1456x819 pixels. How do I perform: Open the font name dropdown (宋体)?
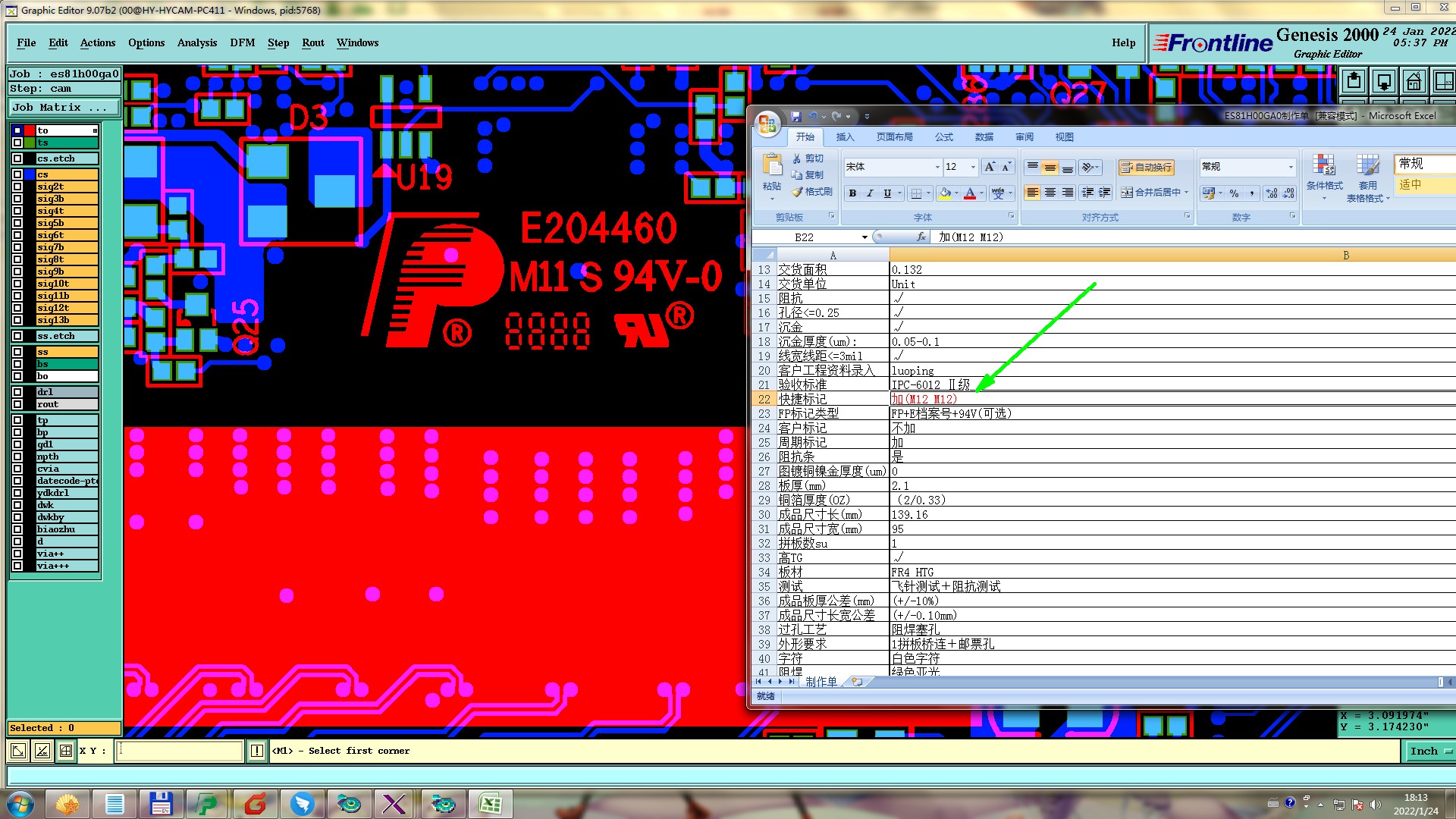pos(937,167)
